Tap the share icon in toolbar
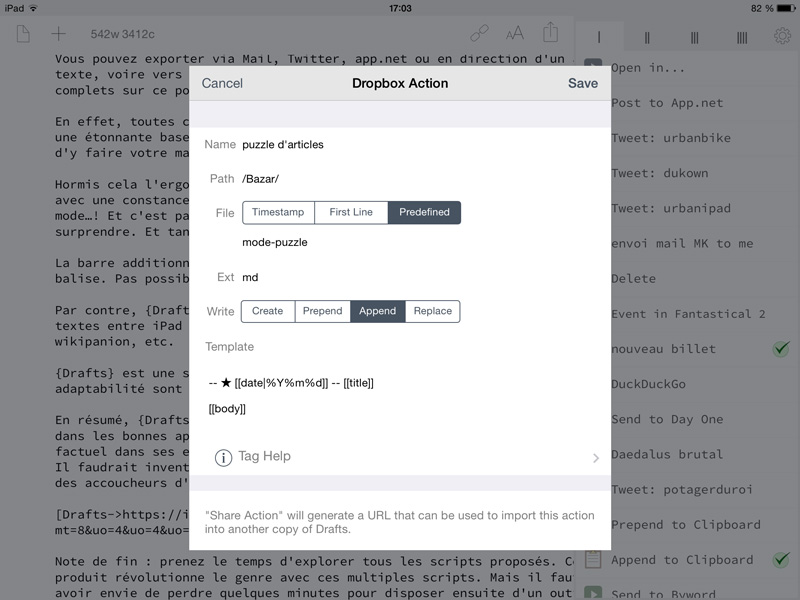Viewport: 800px width, 600px height. pyautogui.click(x=551, y=32)
